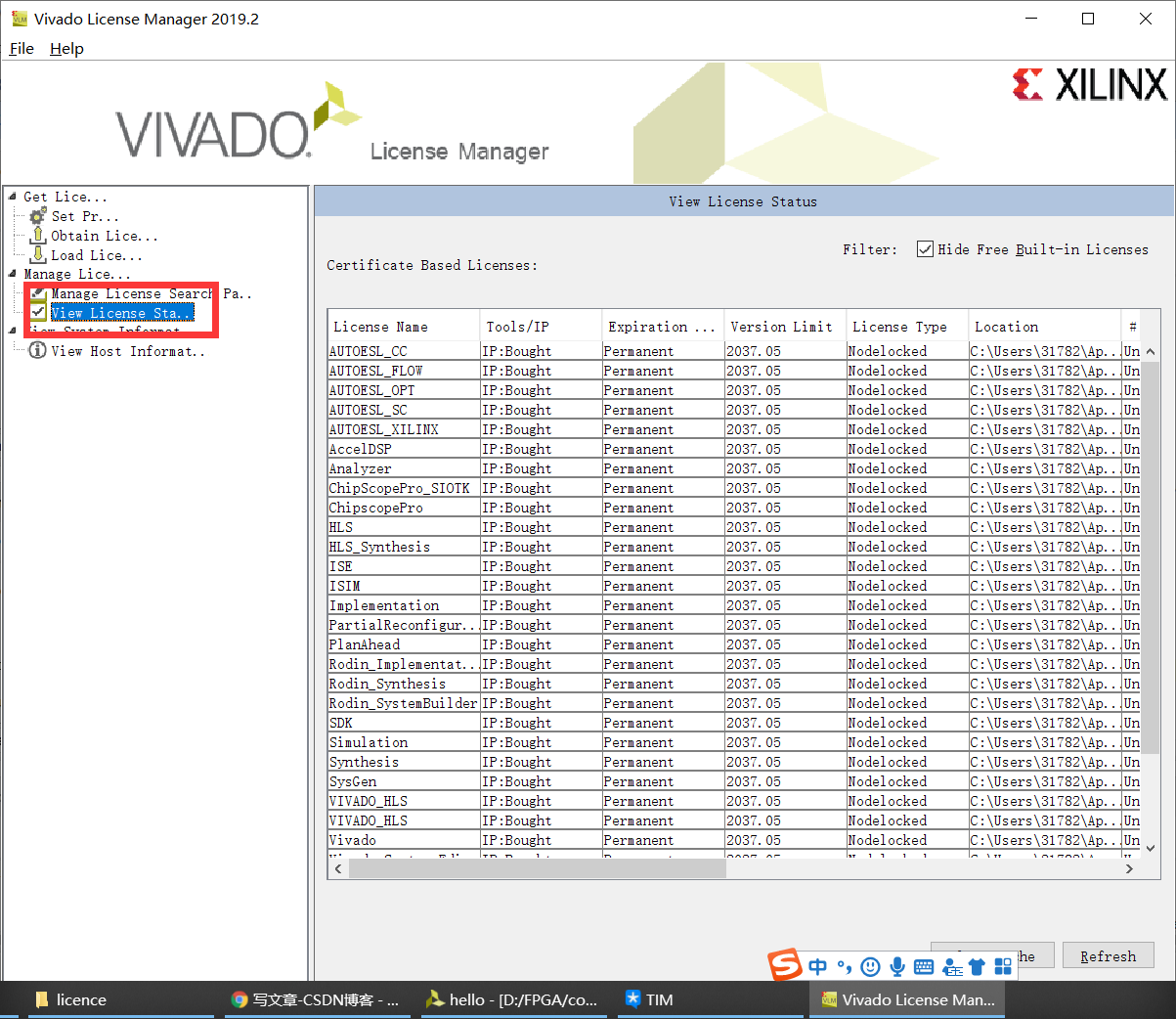Viewport: 1176px width, 1019px height.
Task: Click the horizontal scrollbar left arrow
Action: tap(338, 868)
